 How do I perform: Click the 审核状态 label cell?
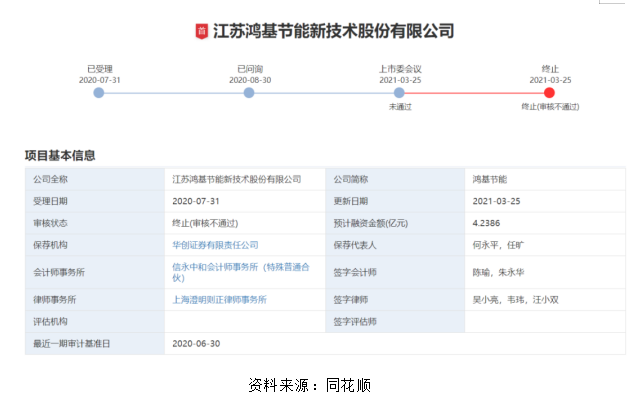point(95,223)
